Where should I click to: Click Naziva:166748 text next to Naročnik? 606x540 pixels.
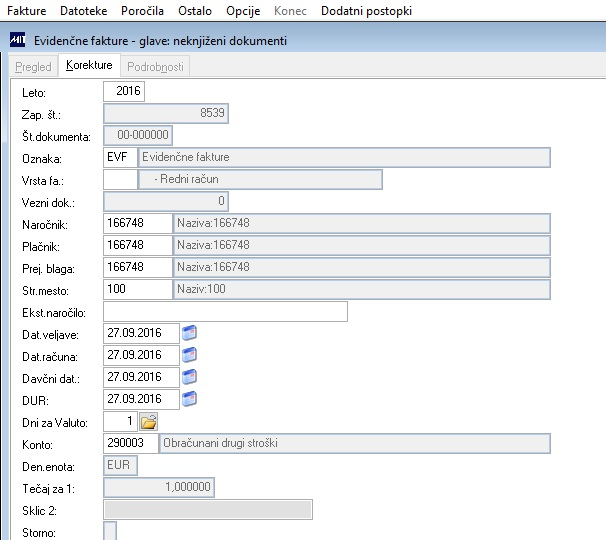point(213,223)
